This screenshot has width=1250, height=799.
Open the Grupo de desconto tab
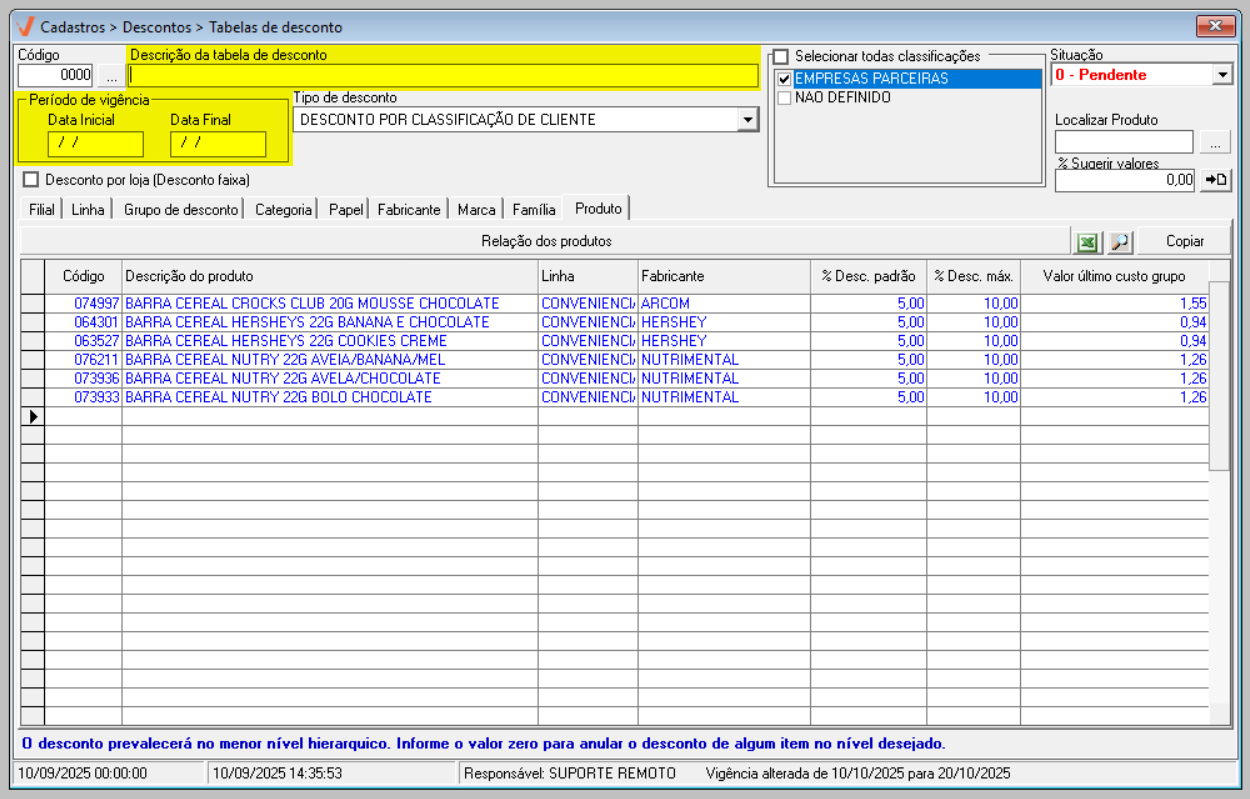pos(181,210)
